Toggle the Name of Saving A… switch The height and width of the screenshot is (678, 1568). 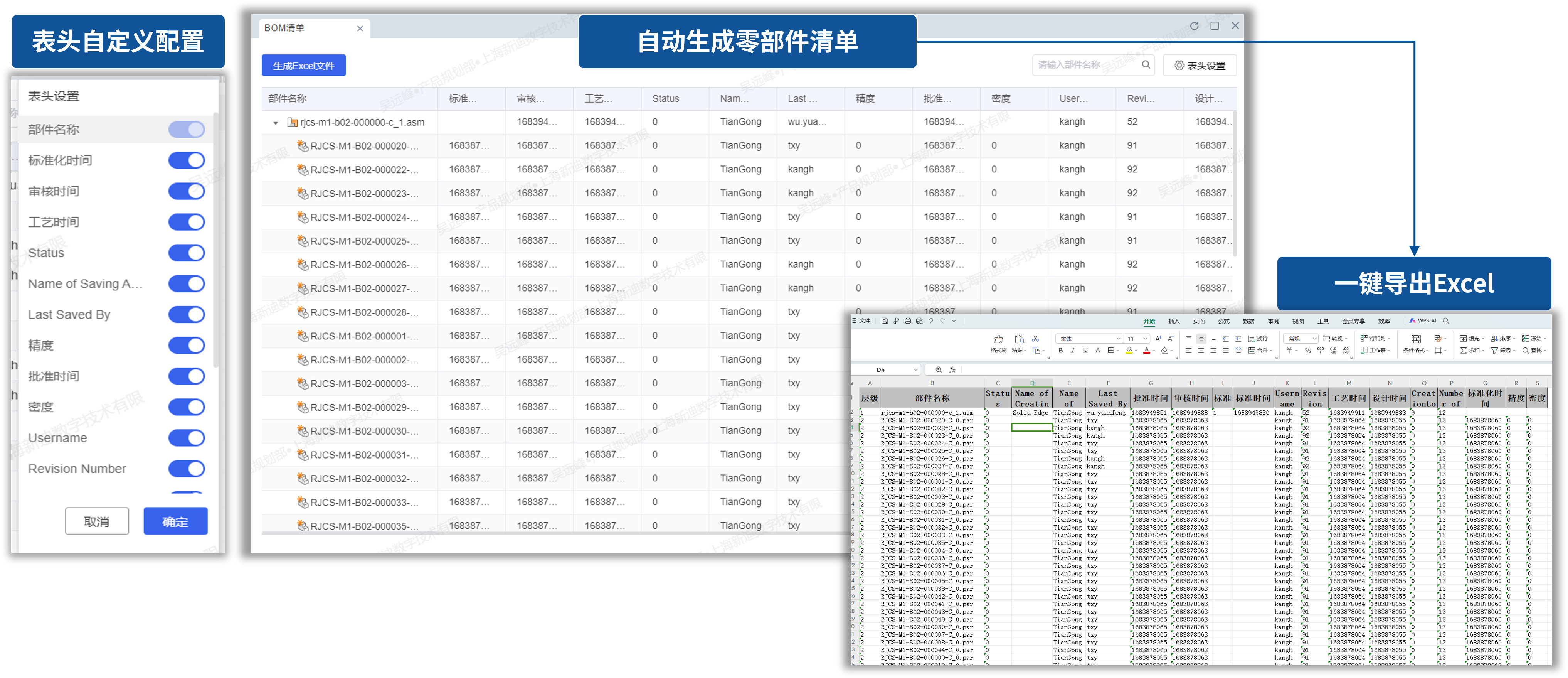click(187, 284)
